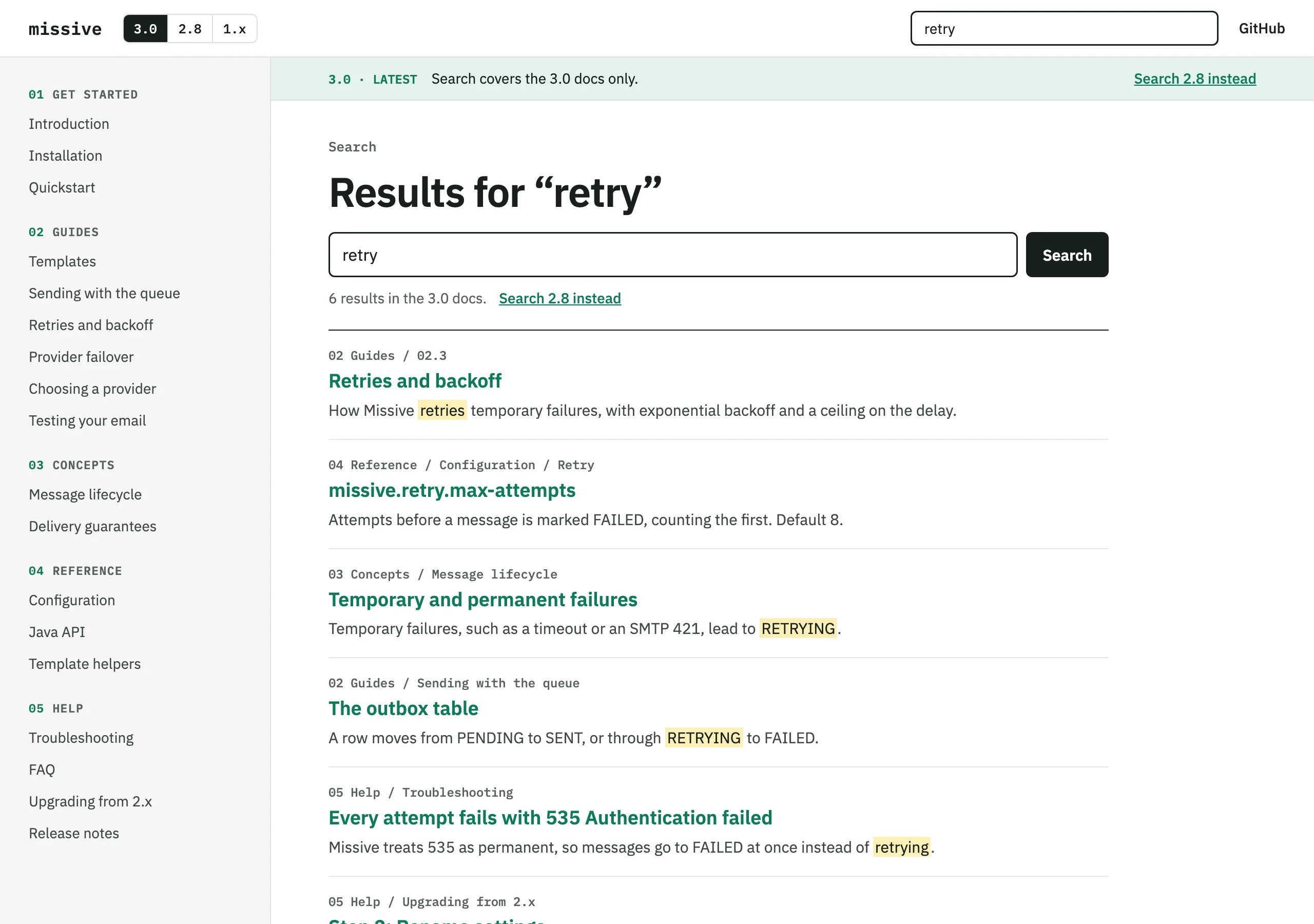Open Introduction in sidebar

click(69, 124)
